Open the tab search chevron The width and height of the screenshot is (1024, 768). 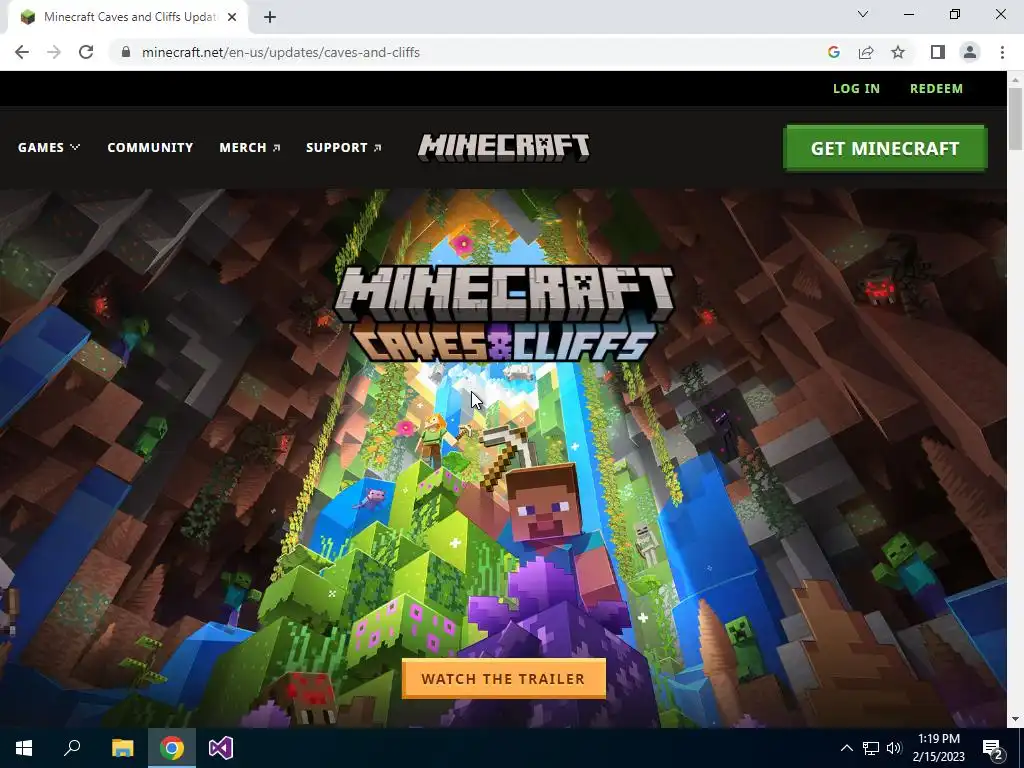863,14
